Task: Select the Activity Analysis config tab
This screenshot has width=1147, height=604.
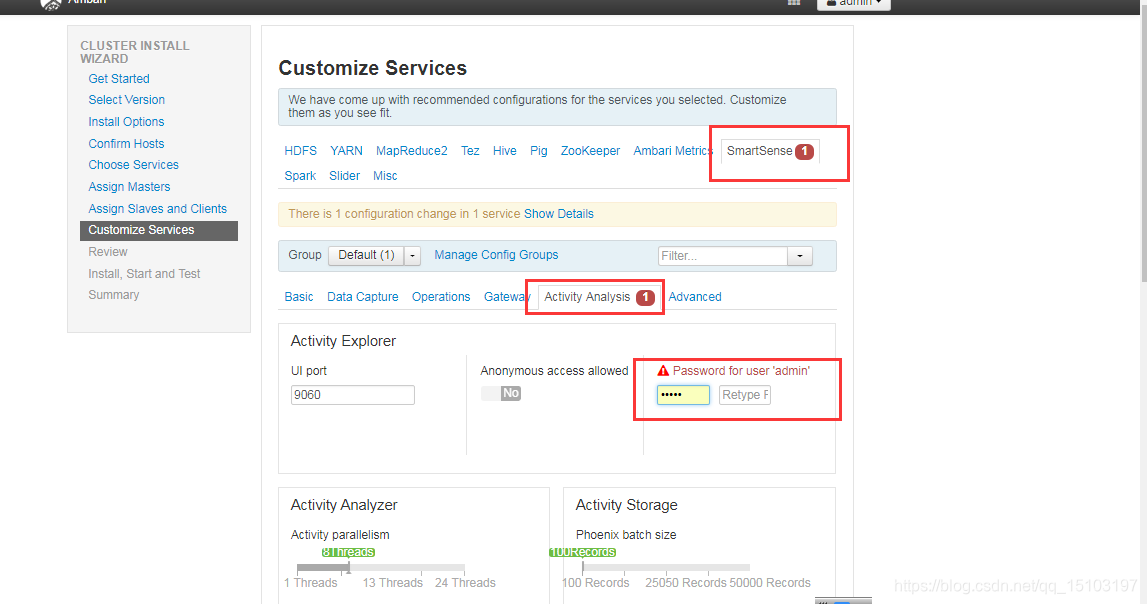Action: (x=599, y=297)
